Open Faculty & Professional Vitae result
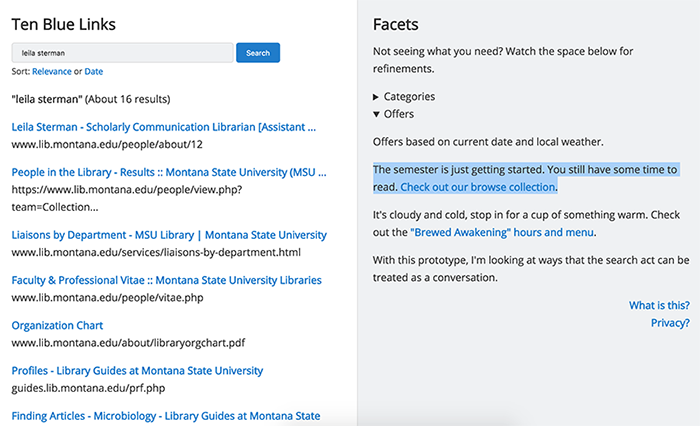 [166, 280]
